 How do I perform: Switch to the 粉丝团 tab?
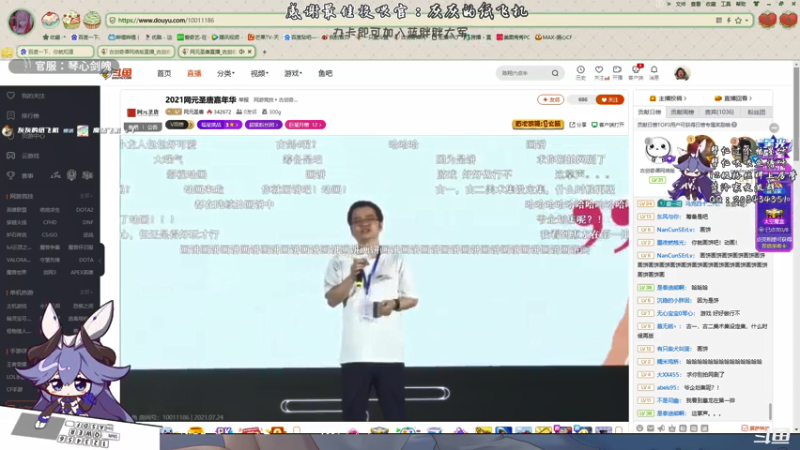pos(756,112)
